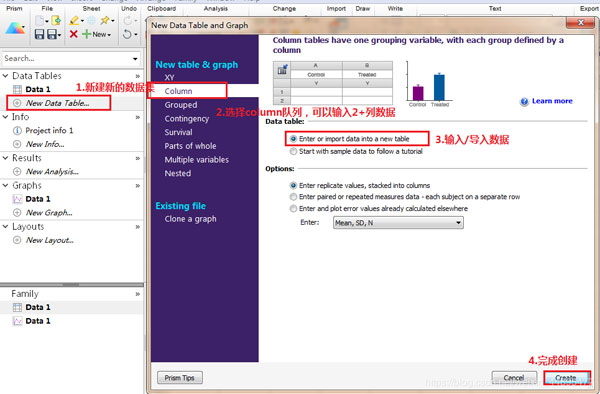Image resolution: width=600 pixels, height=394 pixels.
Task: Collapse the Results section
Action: 5,158
